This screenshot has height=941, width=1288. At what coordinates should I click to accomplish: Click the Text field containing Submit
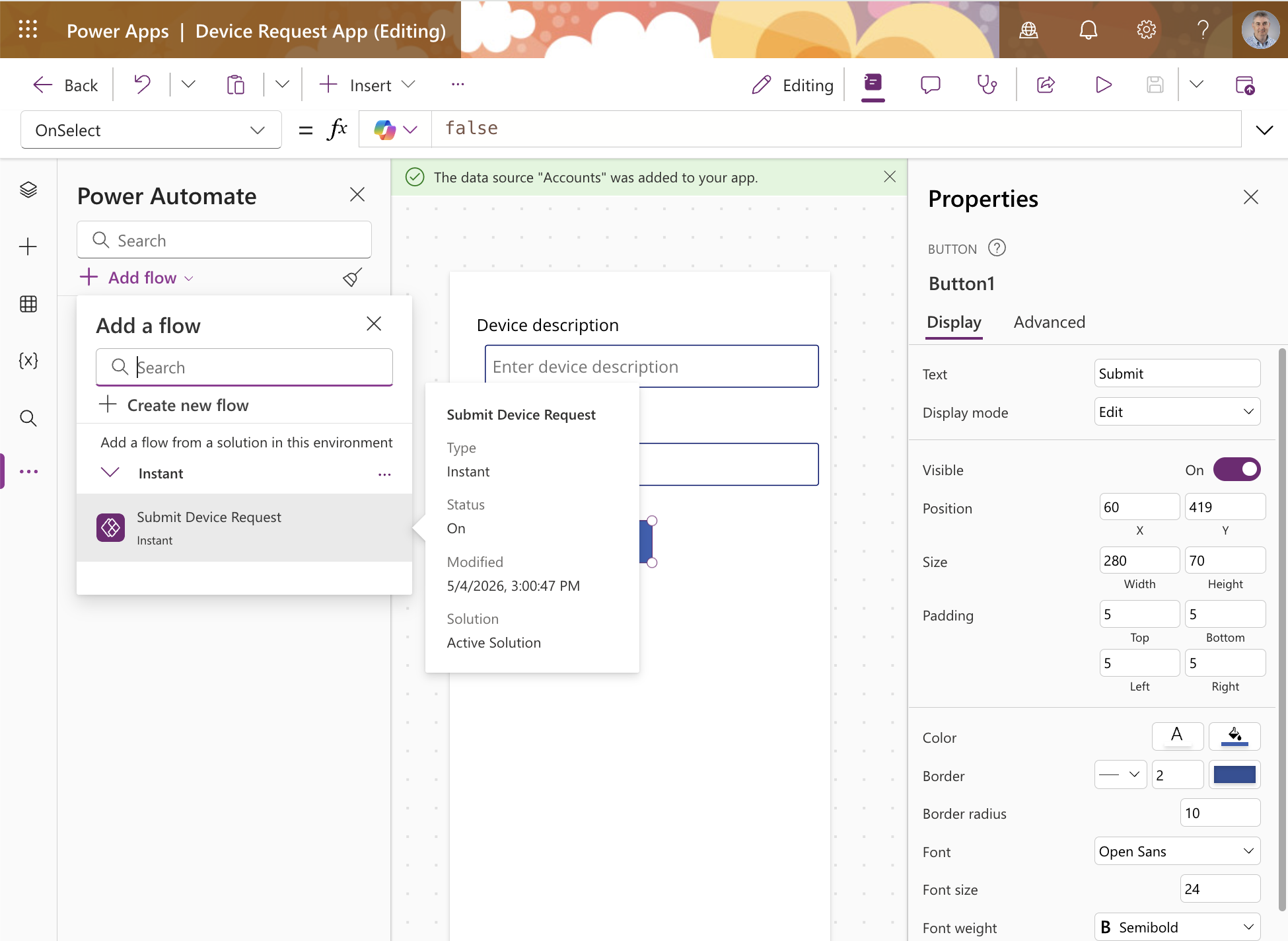click(1177, 373)
